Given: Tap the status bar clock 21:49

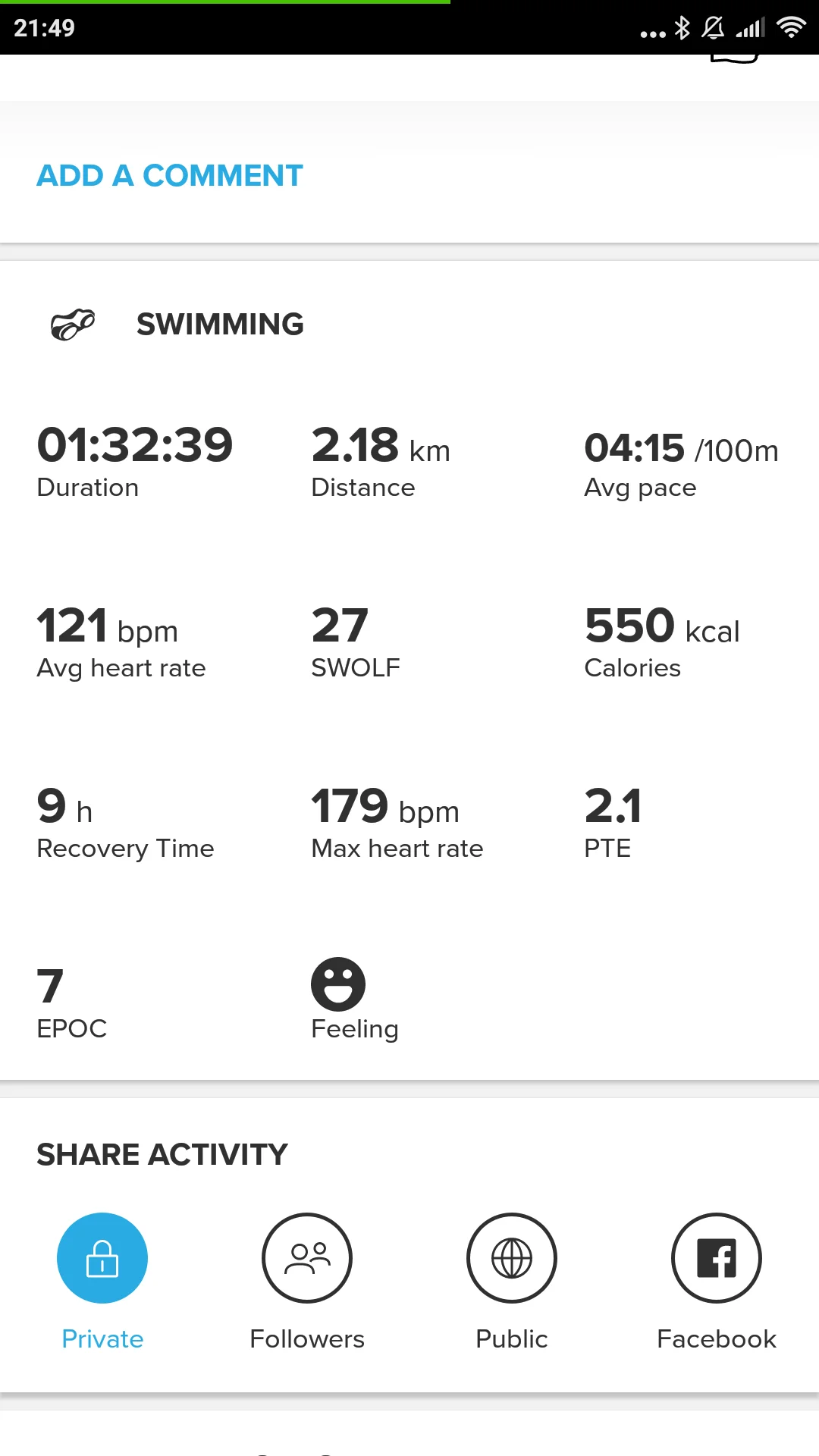Looking at the screenshot, I should coord(45,28).
